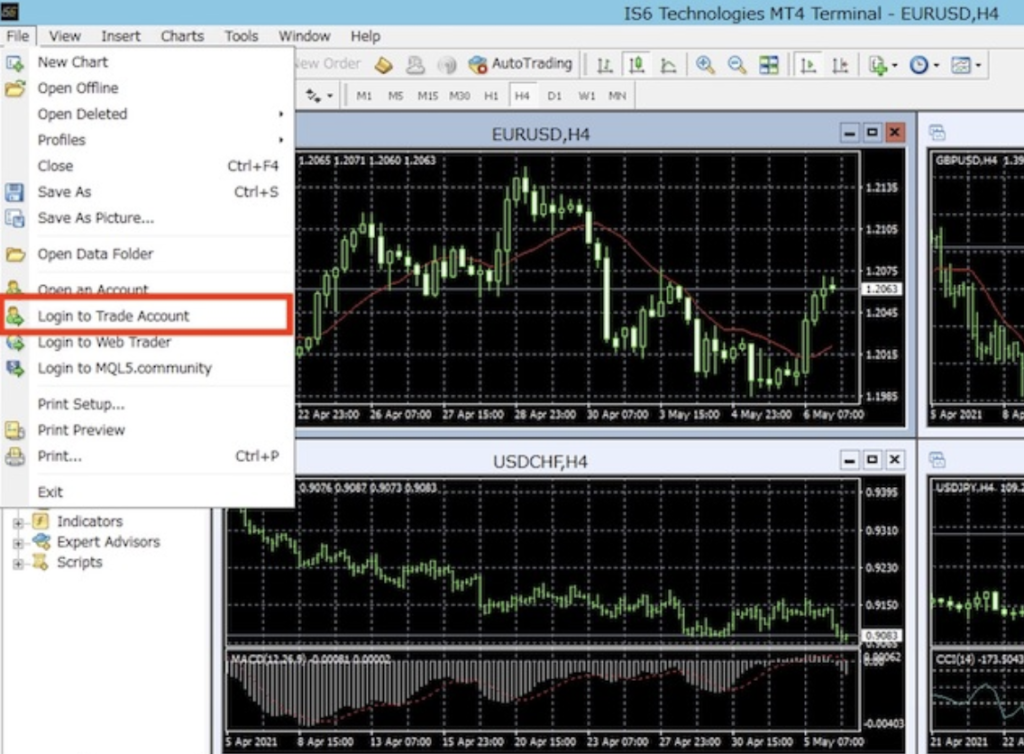Select the M5 timeframe
Image resolution: width=1024 pixels, height=754 pixels.
(396, 96)
